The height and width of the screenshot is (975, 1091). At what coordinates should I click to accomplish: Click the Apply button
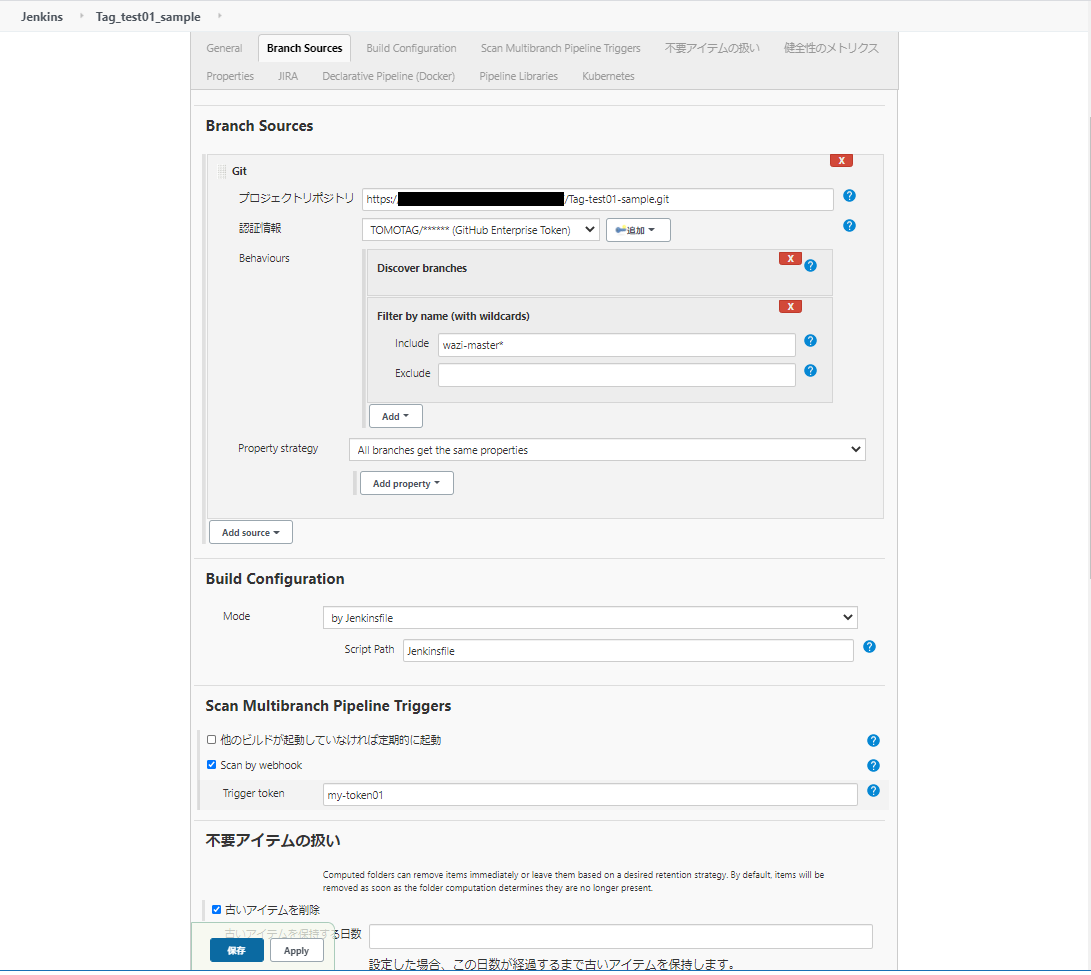tap(296, 950)
